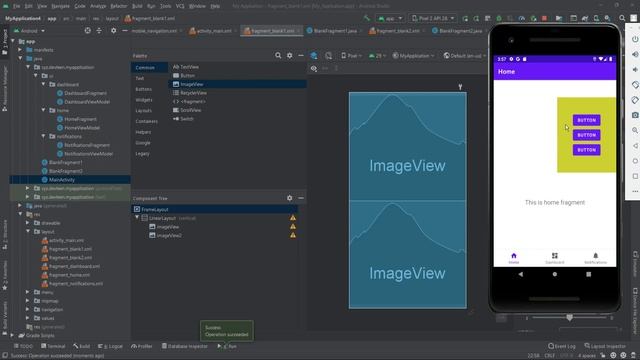
Task: Click emulator sidebar back triangle icon
Action: coord(635,146)
